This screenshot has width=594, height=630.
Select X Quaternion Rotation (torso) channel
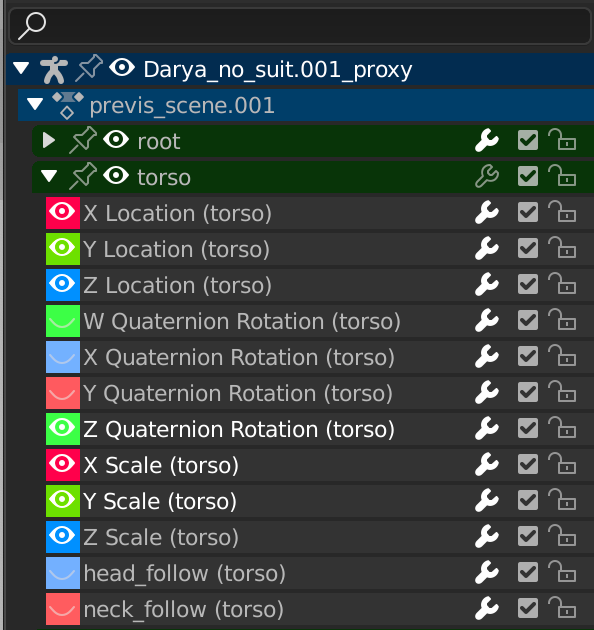(x=239, y=358)
